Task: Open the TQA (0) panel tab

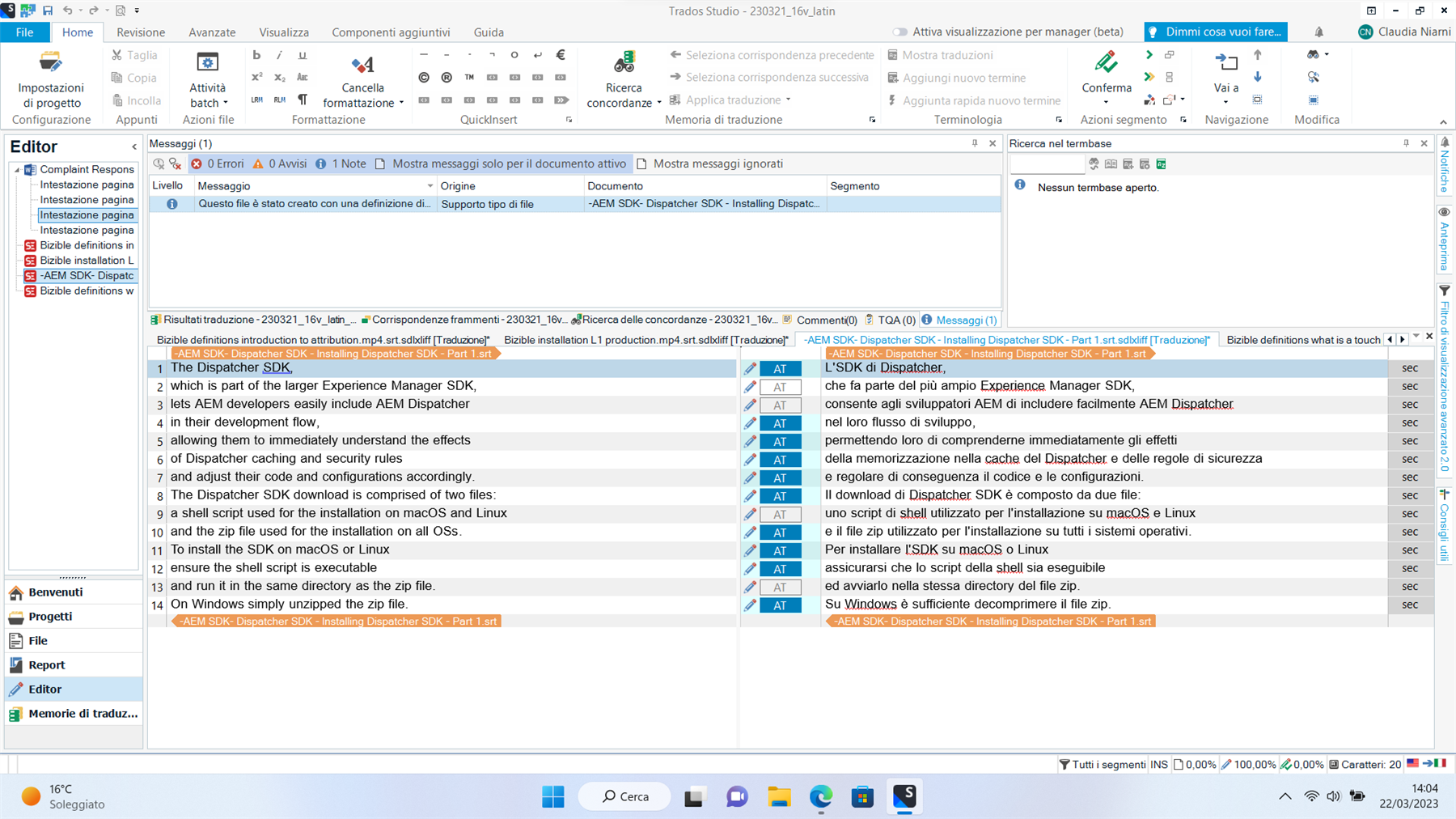Action: (890, 320)
